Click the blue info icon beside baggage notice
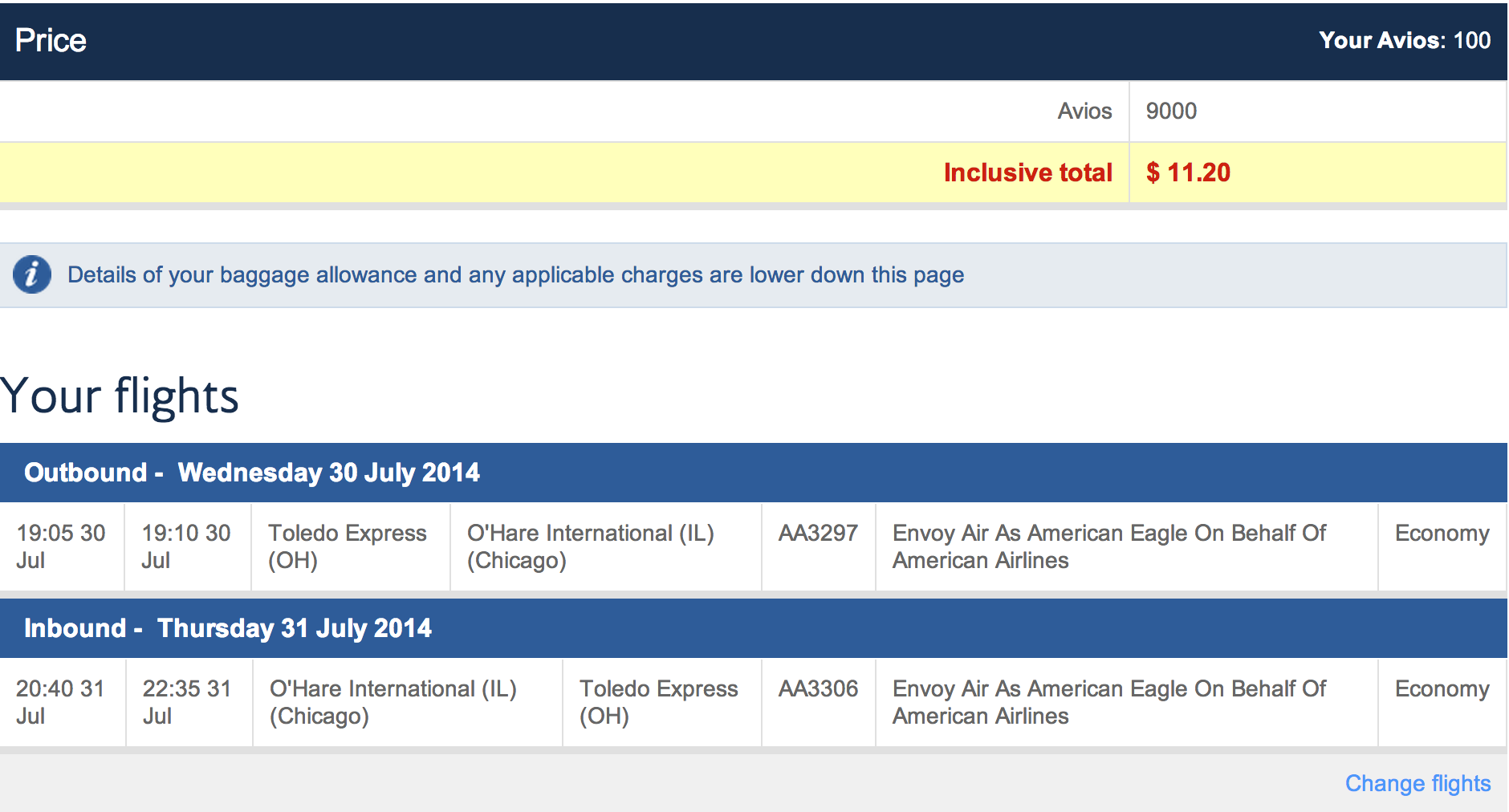Image resolution: width=1509 pixels, height=812 pixels. (32, 274)
